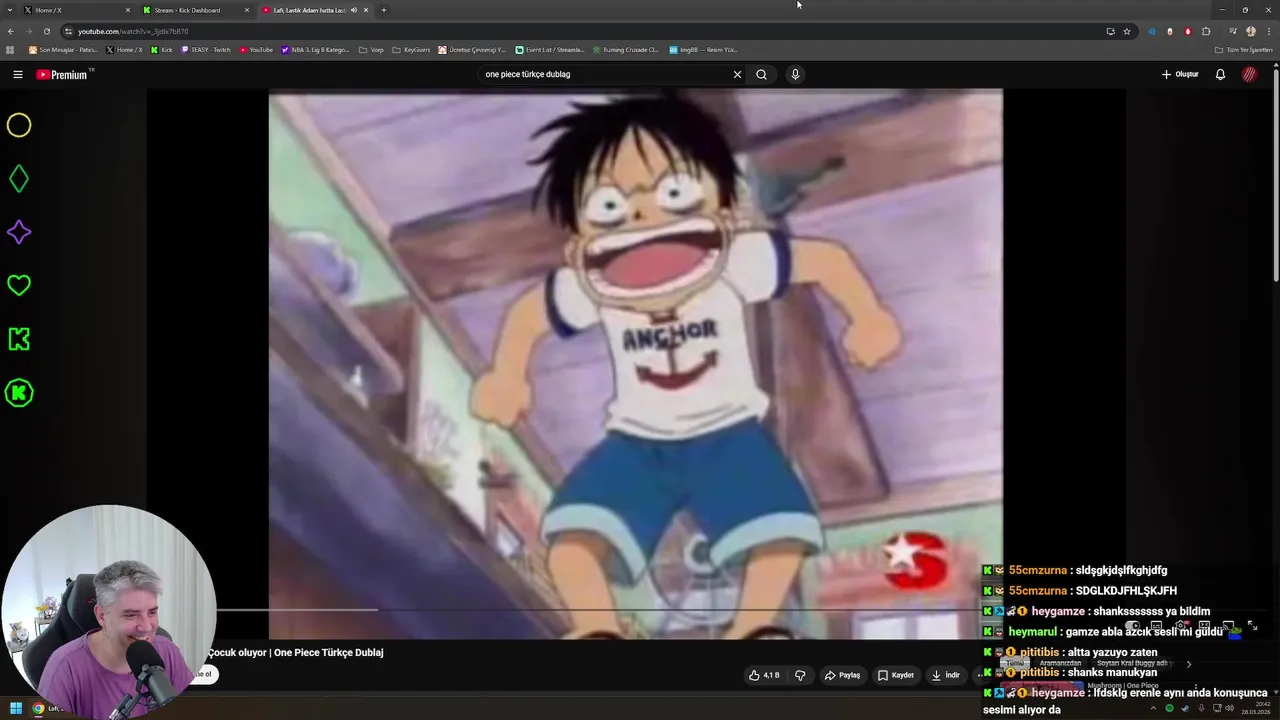Click the yellow circle overlay icon
1280x720 pixels.
pyautogui.click(x=19, y=125)
